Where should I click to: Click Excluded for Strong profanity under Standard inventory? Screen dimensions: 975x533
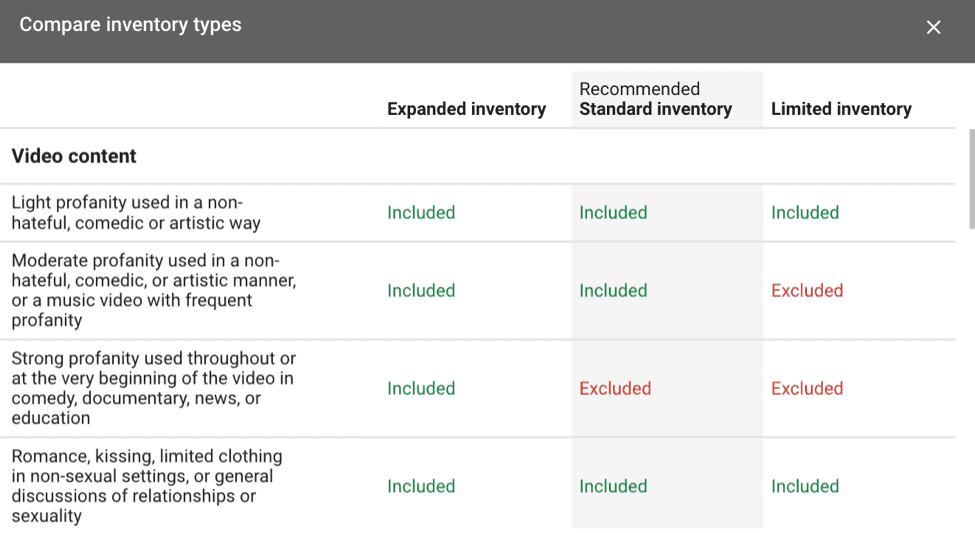615,389
